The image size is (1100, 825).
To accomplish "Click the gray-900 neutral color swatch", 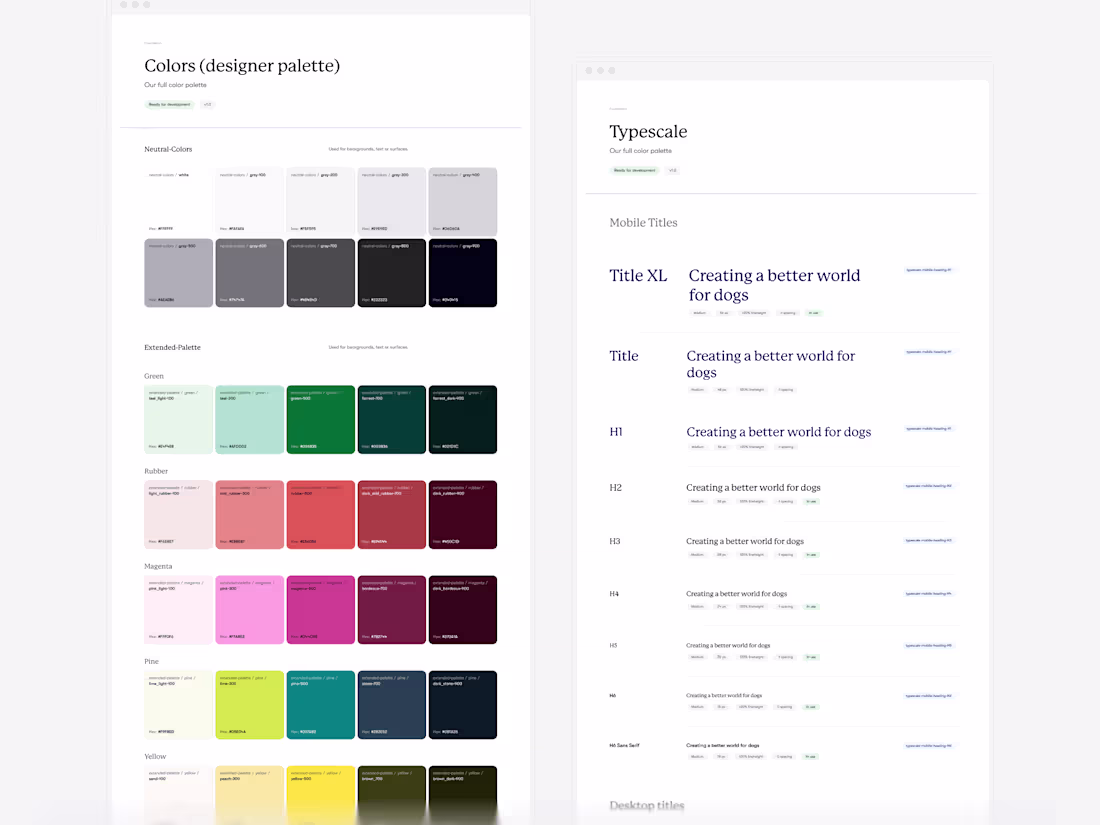I will [x=462, y=272].
